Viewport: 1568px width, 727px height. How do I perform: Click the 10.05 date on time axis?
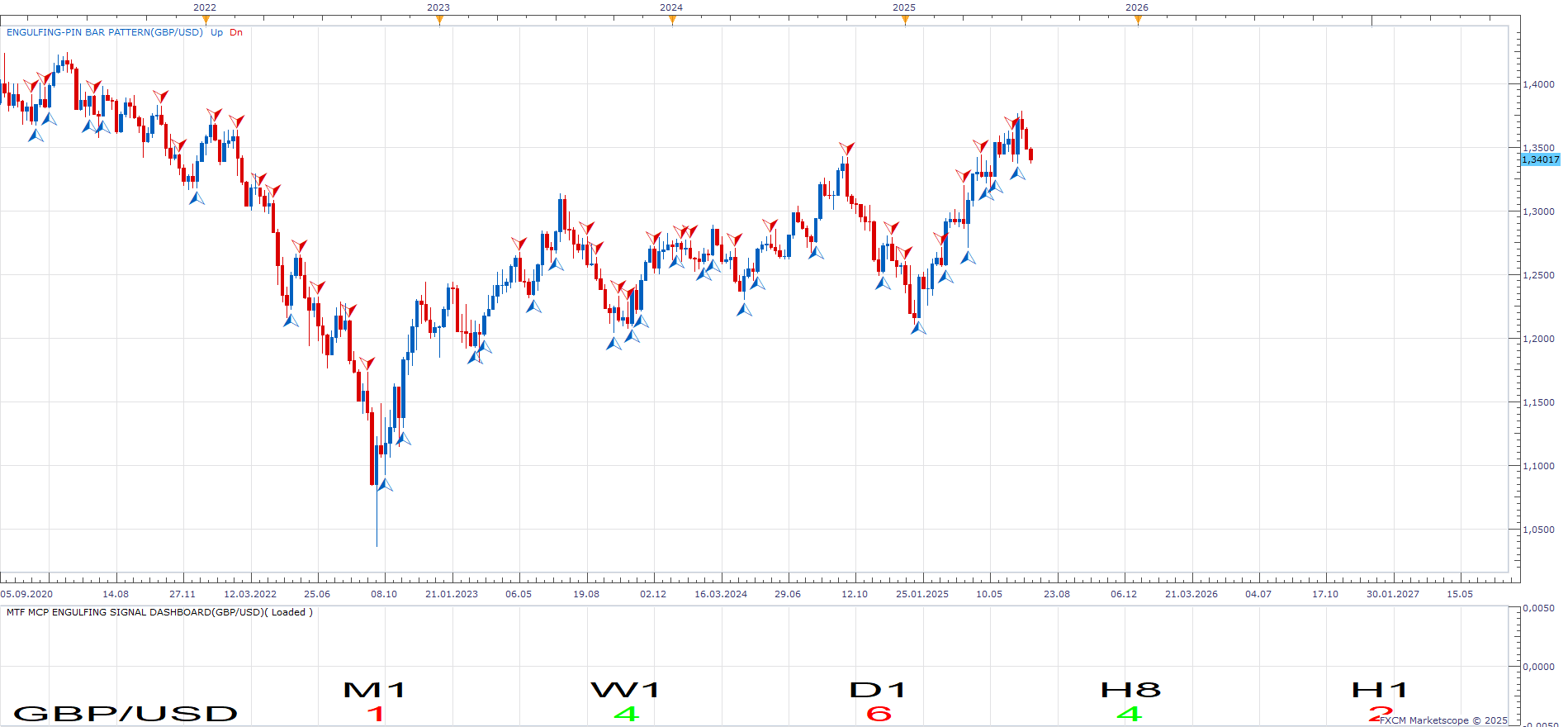point(989,594)
